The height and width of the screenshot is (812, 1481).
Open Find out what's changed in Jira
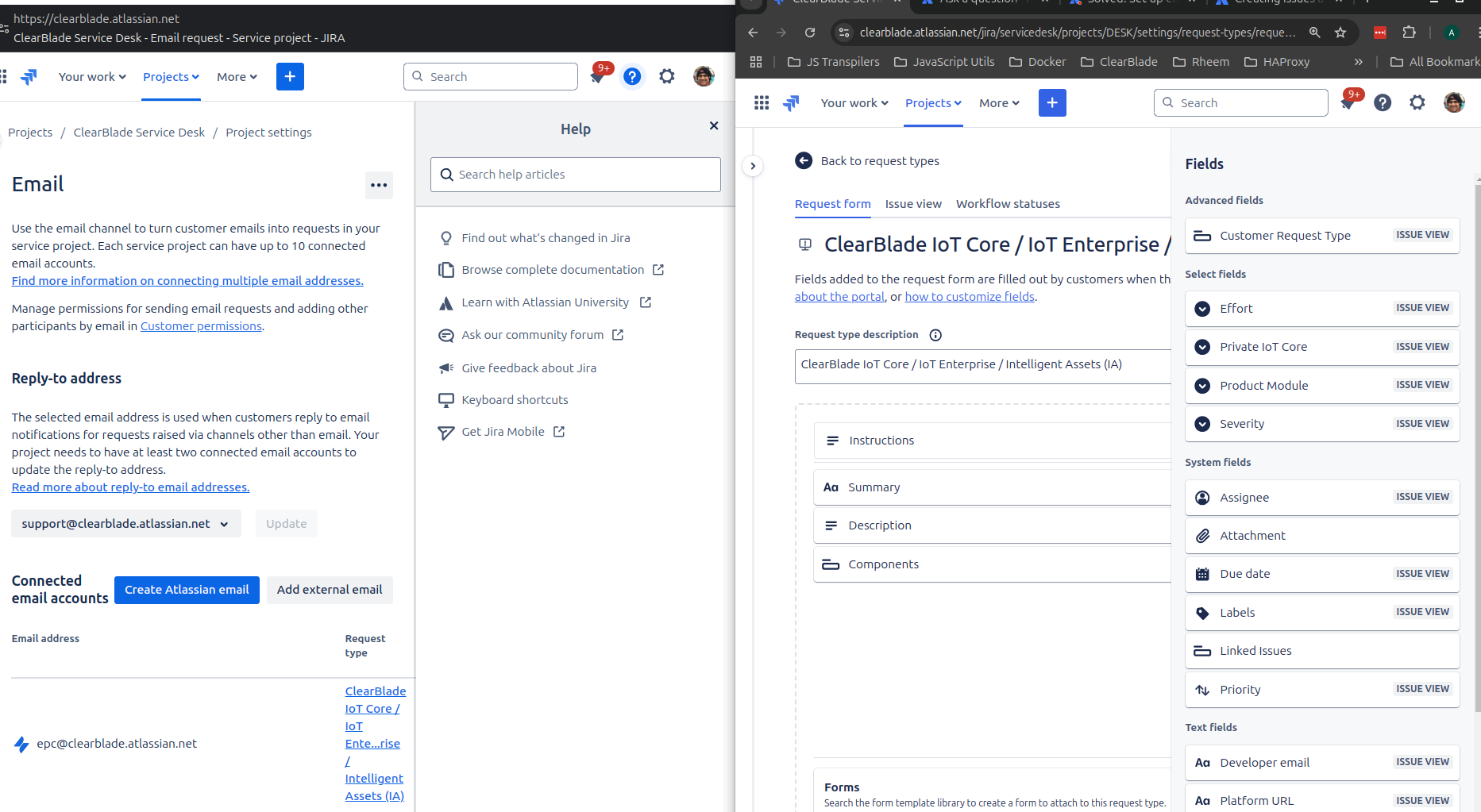(x=546, y=238)
